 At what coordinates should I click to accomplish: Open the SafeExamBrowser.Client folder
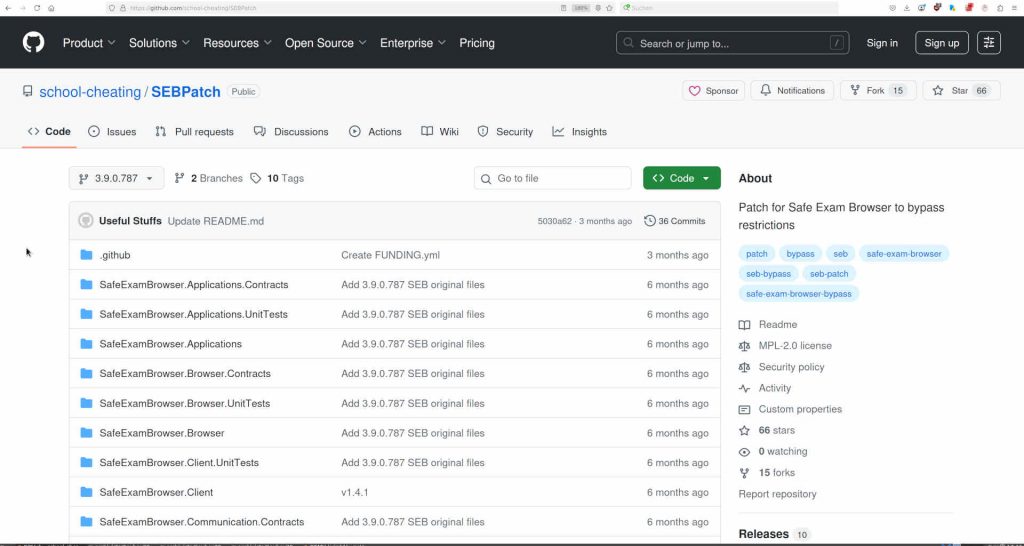click(156, 492)
